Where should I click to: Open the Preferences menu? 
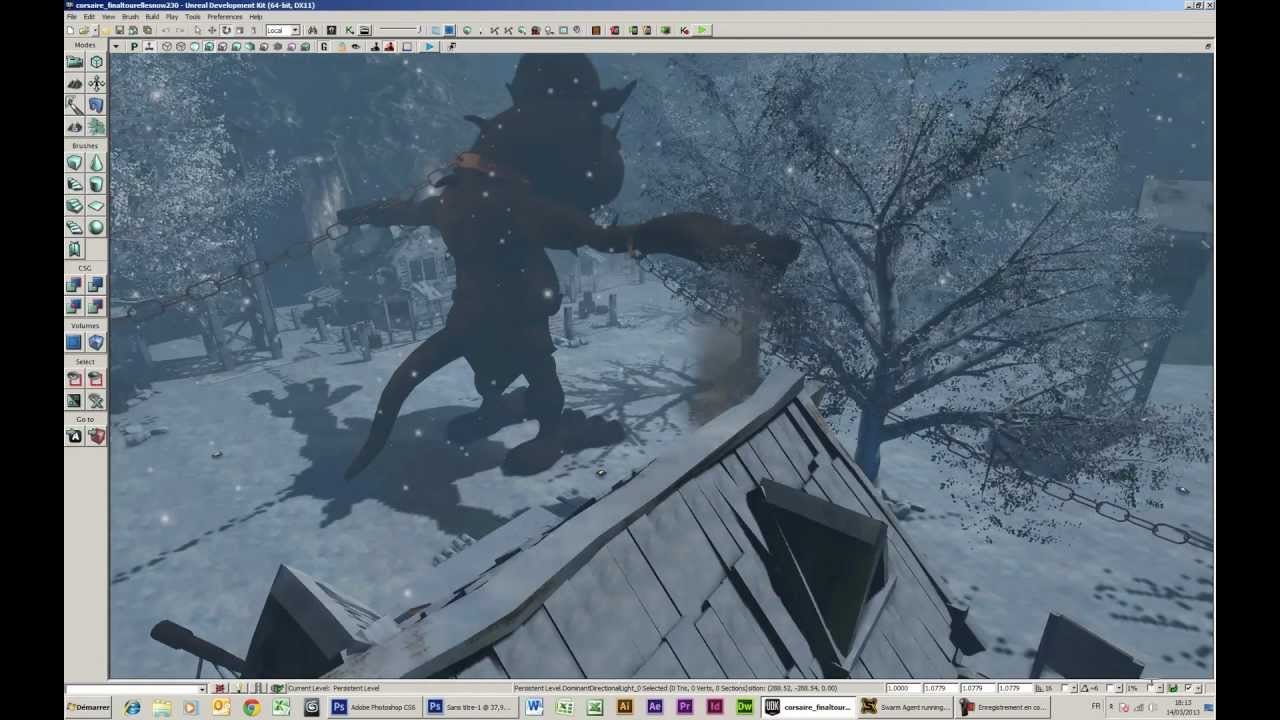pos(225,16)
